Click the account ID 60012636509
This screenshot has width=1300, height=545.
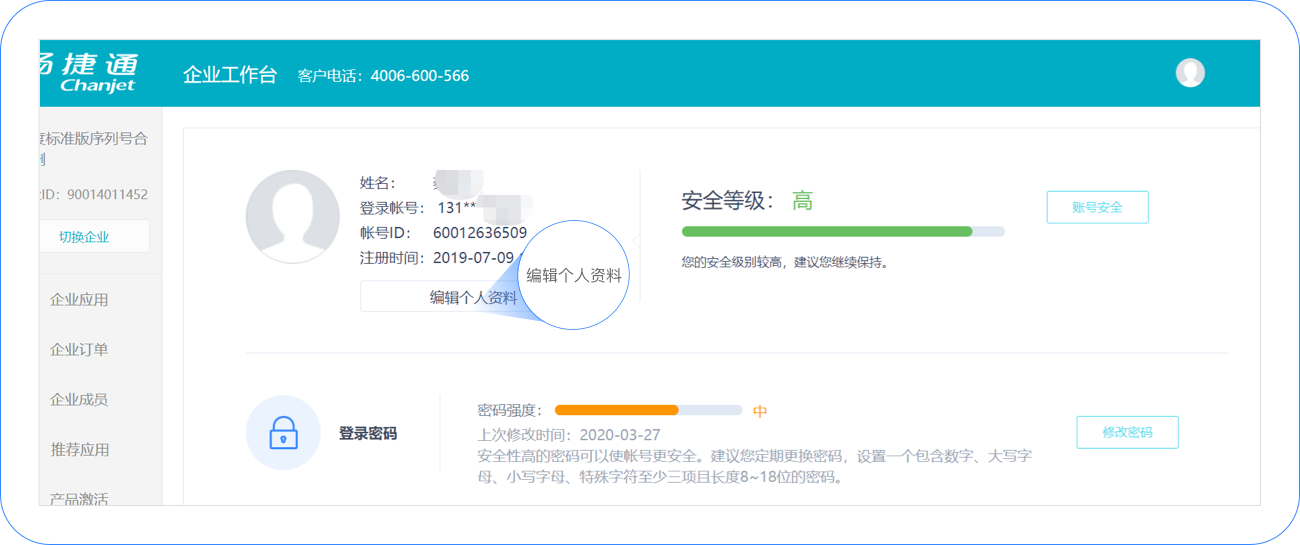[479, 233]
